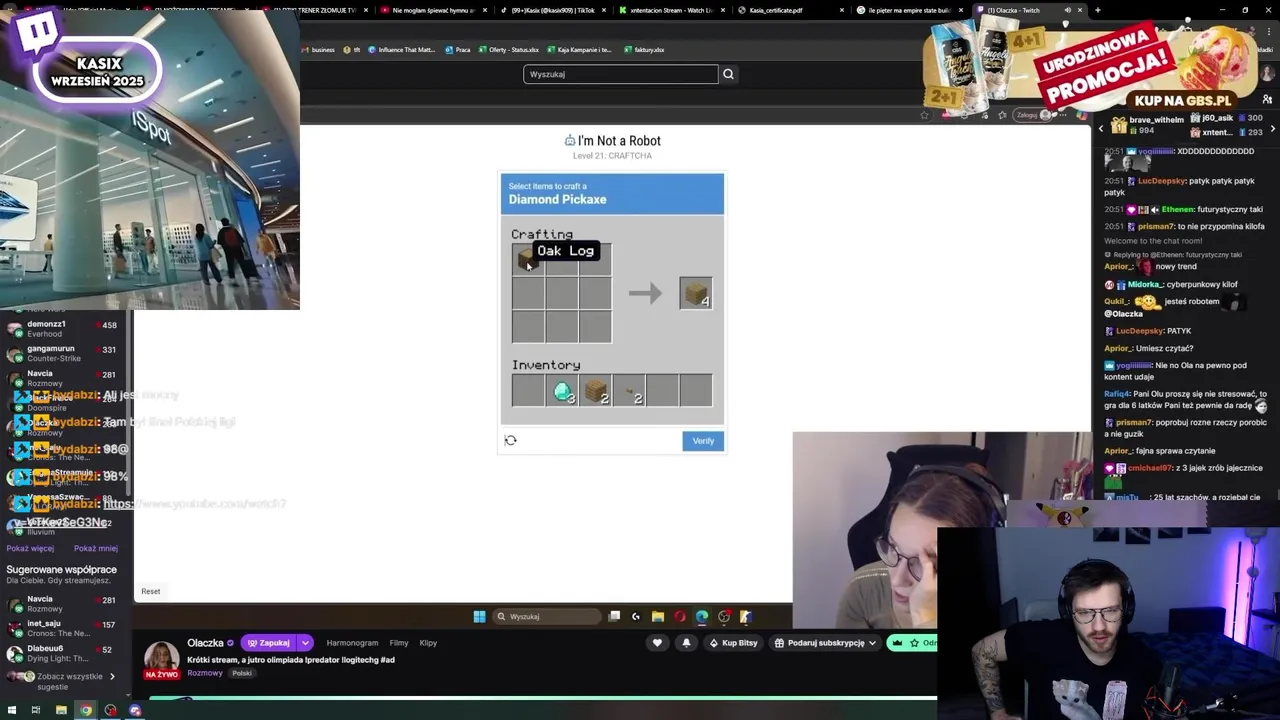The width and height of the screenshot is (1280, 720).
Task: Open the faktury.xlsx bookmark
Action: 643,49
